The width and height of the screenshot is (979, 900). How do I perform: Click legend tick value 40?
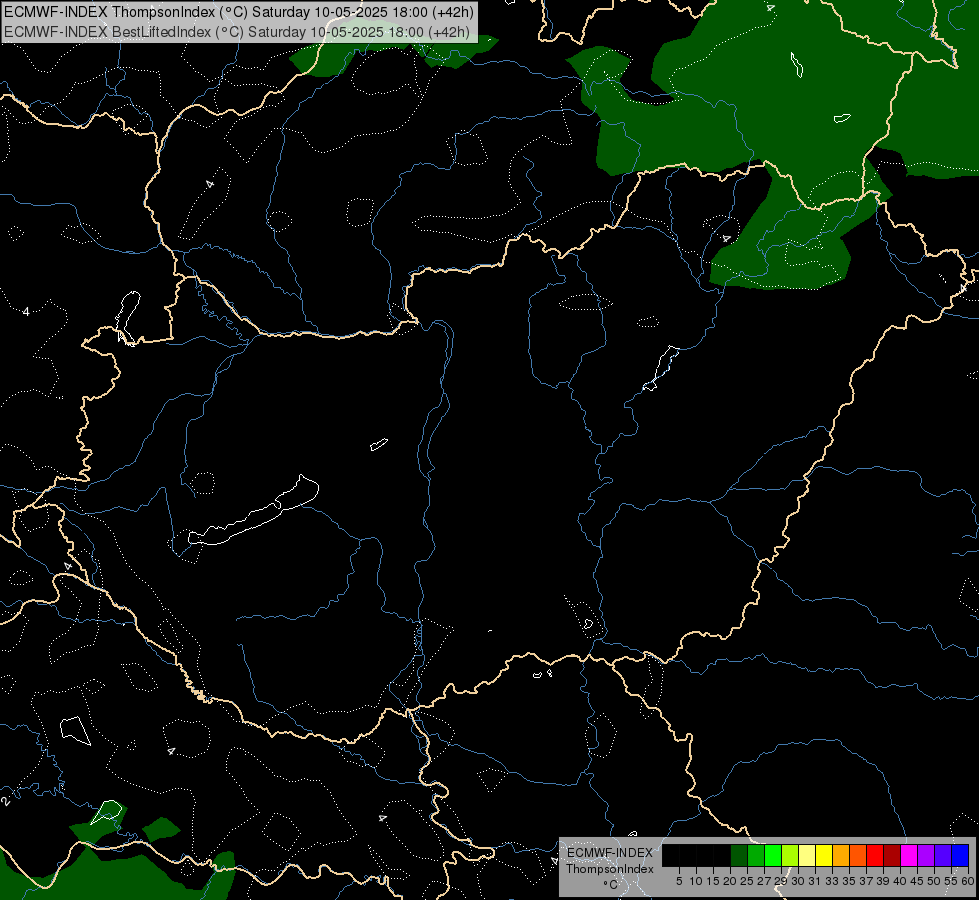900,881
